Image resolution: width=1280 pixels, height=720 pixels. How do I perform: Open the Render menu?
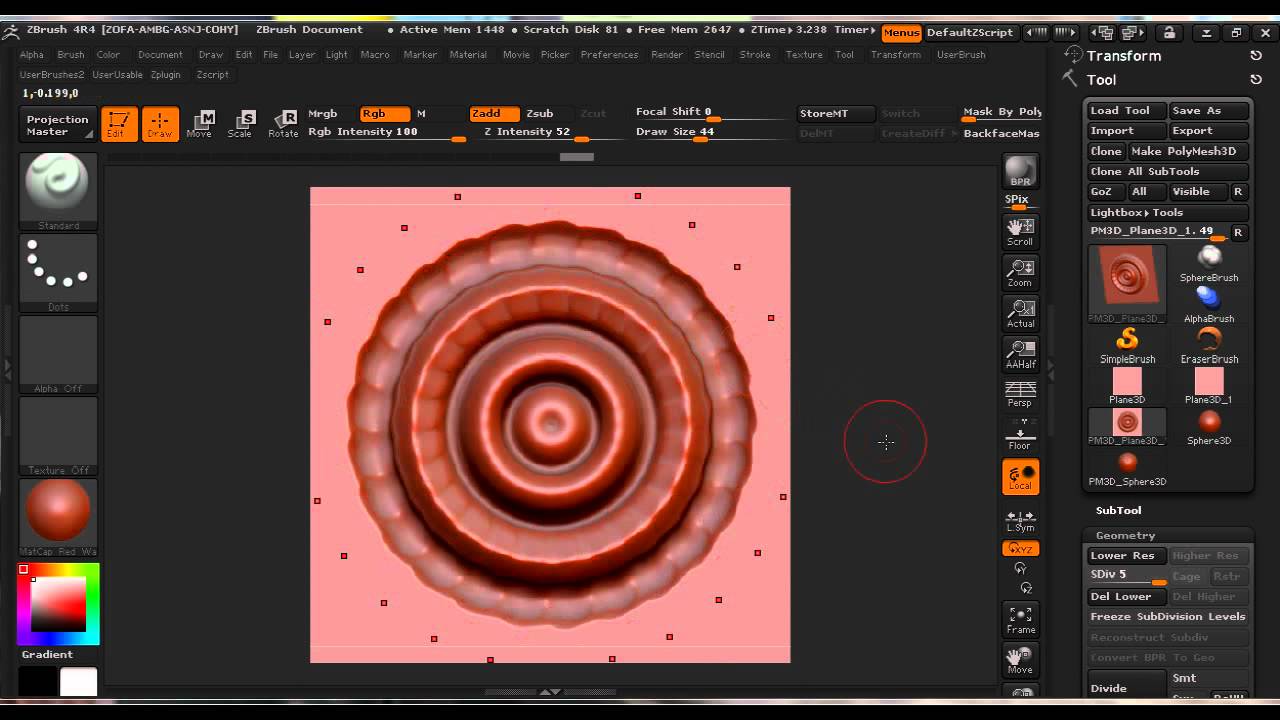[x=667, y=55]
